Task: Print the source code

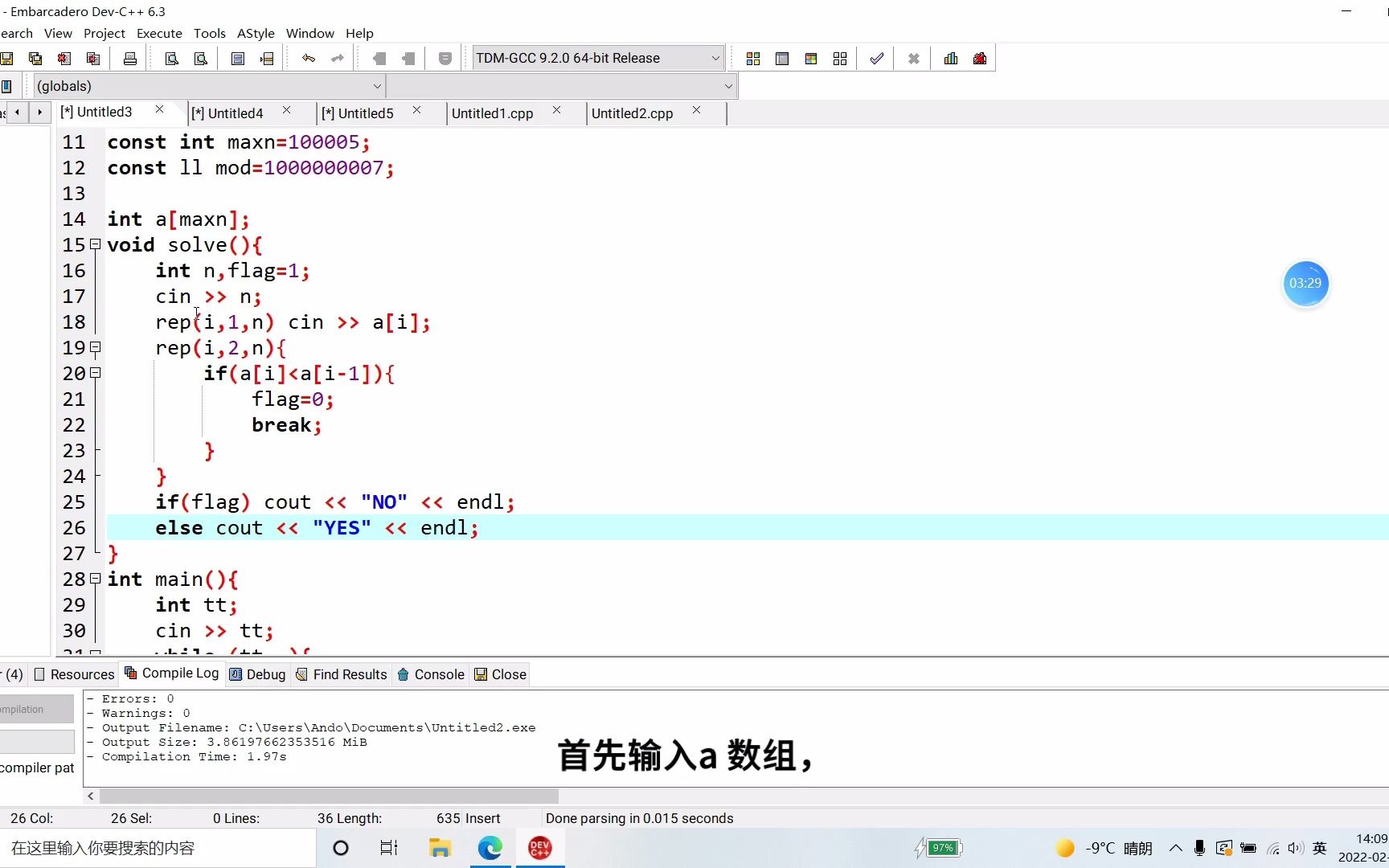Action: click(129, 58)
